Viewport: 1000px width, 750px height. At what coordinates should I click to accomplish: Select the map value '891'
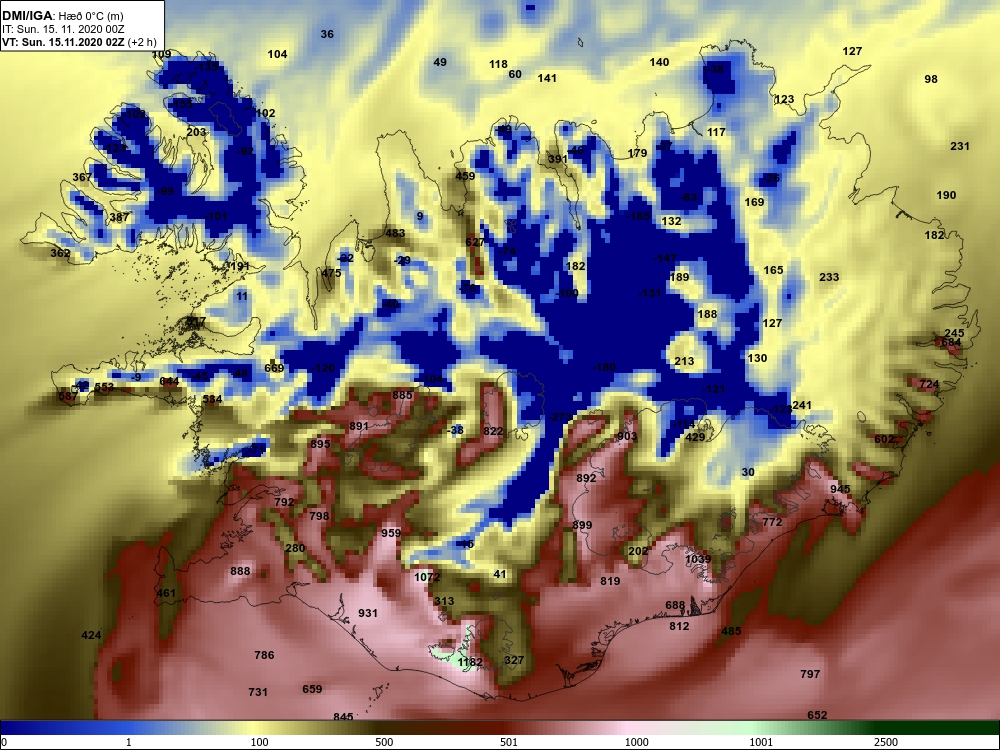(359, 426)
